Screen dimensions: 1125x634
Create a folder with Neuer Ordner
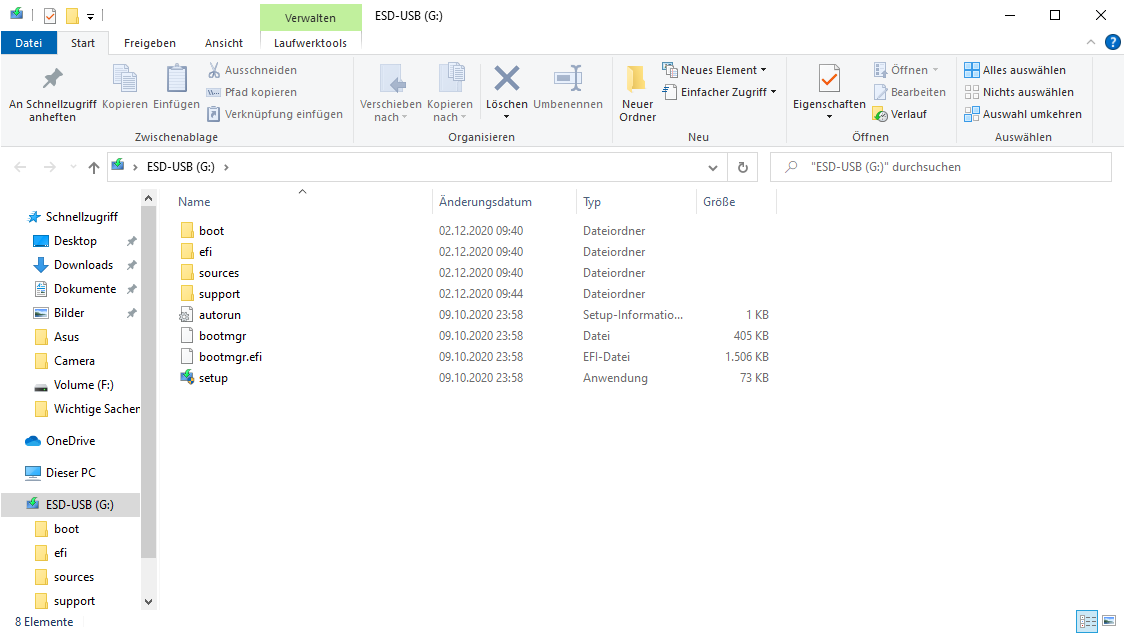637,93
